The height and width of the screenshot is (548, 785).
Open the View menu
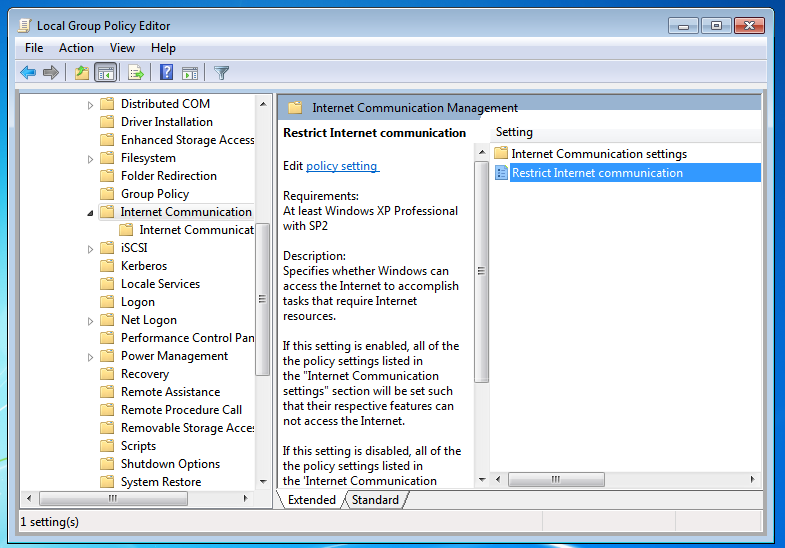[122, 48]
